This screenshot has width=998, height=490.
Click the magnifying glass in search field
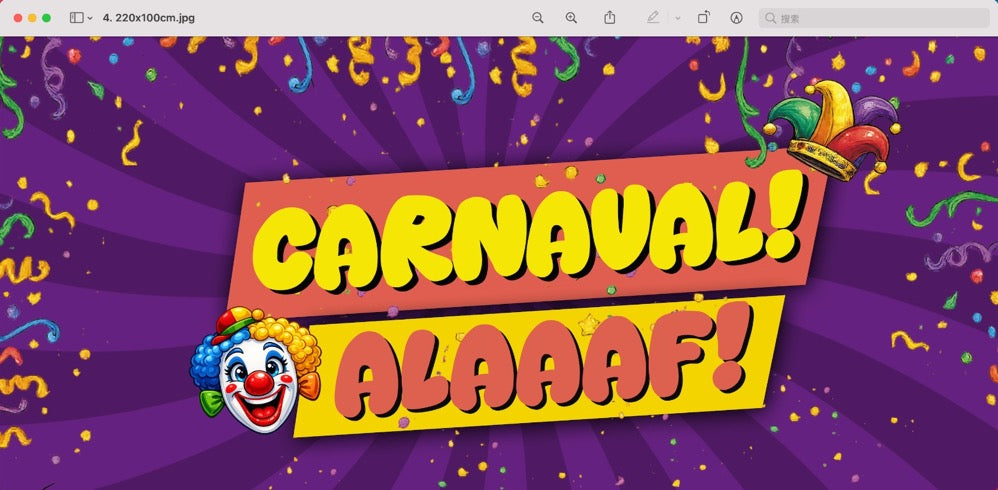click(x=770, y=18)
